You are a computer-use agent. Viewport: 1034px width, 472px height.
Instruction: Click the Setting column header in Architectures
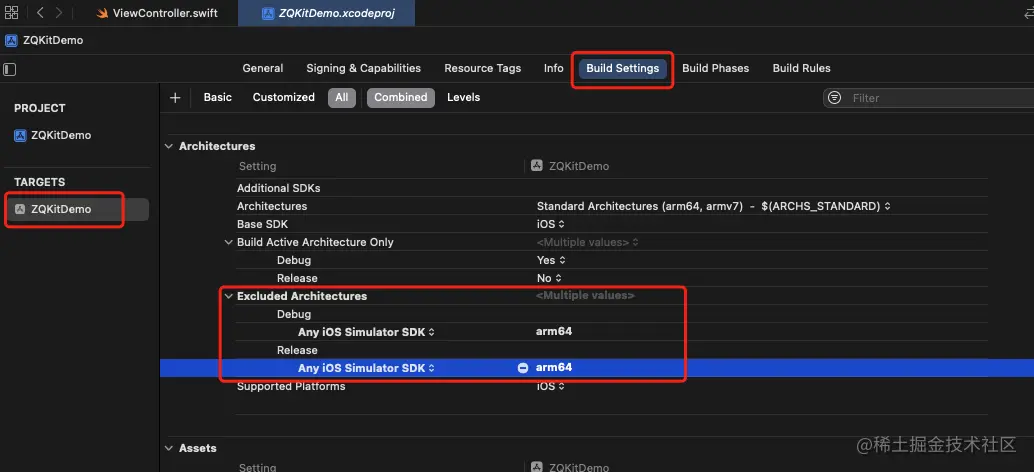pyautogui.click(x=257, y=166)
